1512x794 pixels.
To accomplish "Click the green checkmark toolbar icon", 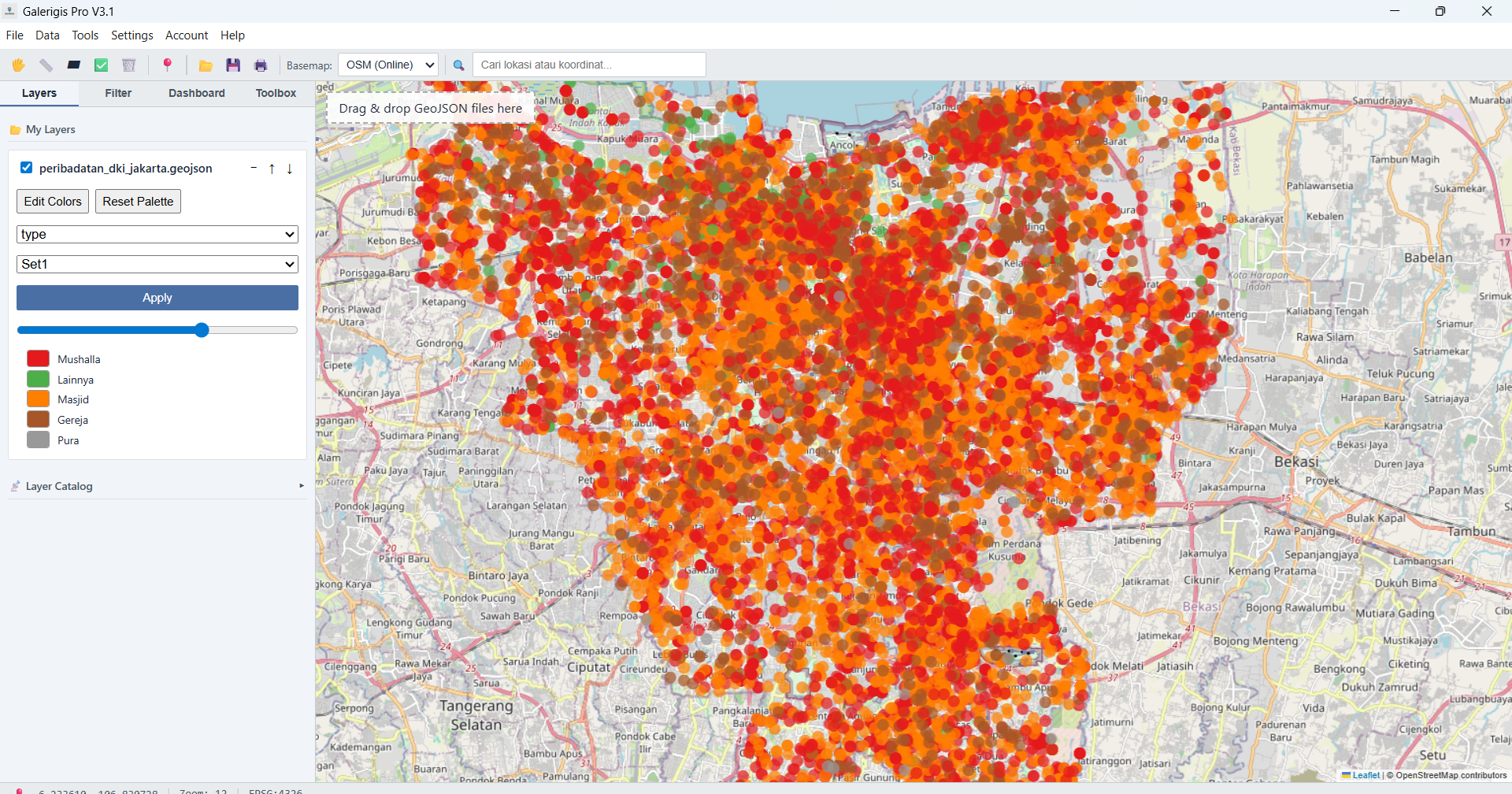I will point(102,65).
